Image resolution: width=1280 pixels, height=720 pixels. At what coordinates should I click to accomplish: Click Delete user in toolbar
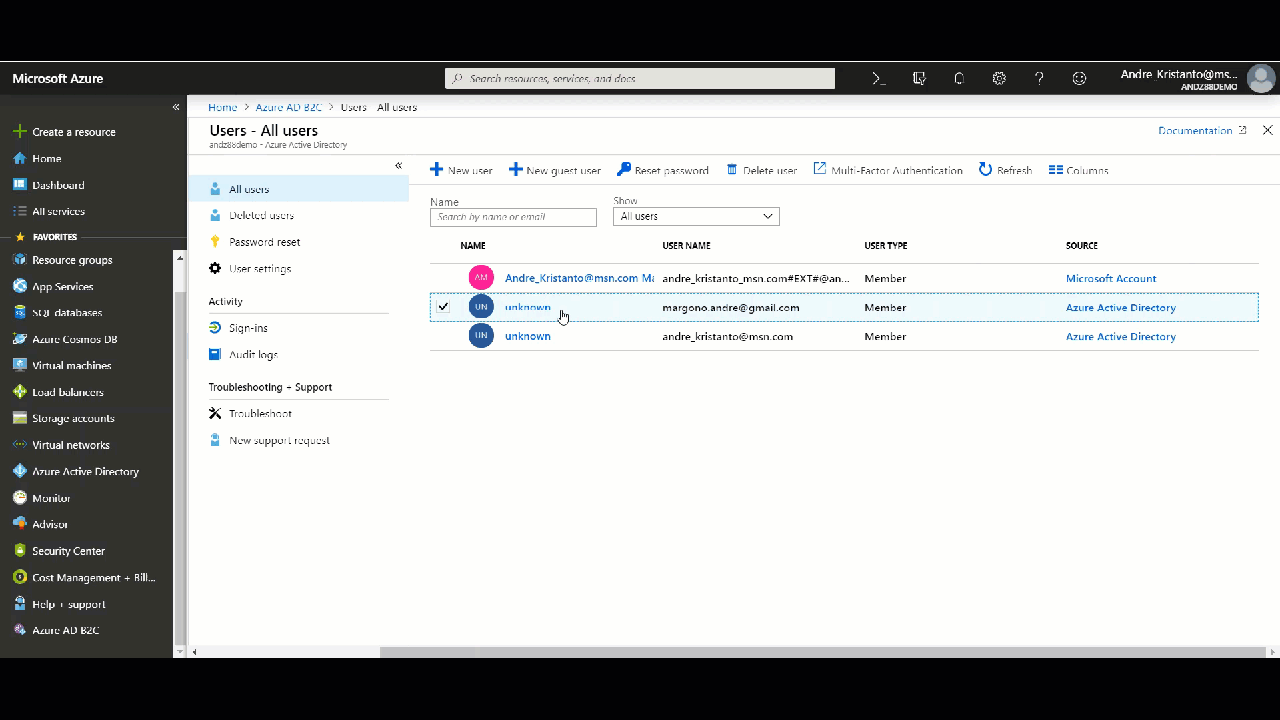click(761, 170)
